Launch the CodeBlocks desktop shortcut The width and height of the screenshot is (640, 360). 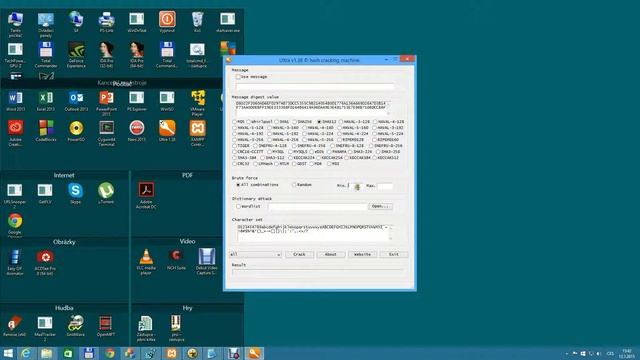click(46, 131)
